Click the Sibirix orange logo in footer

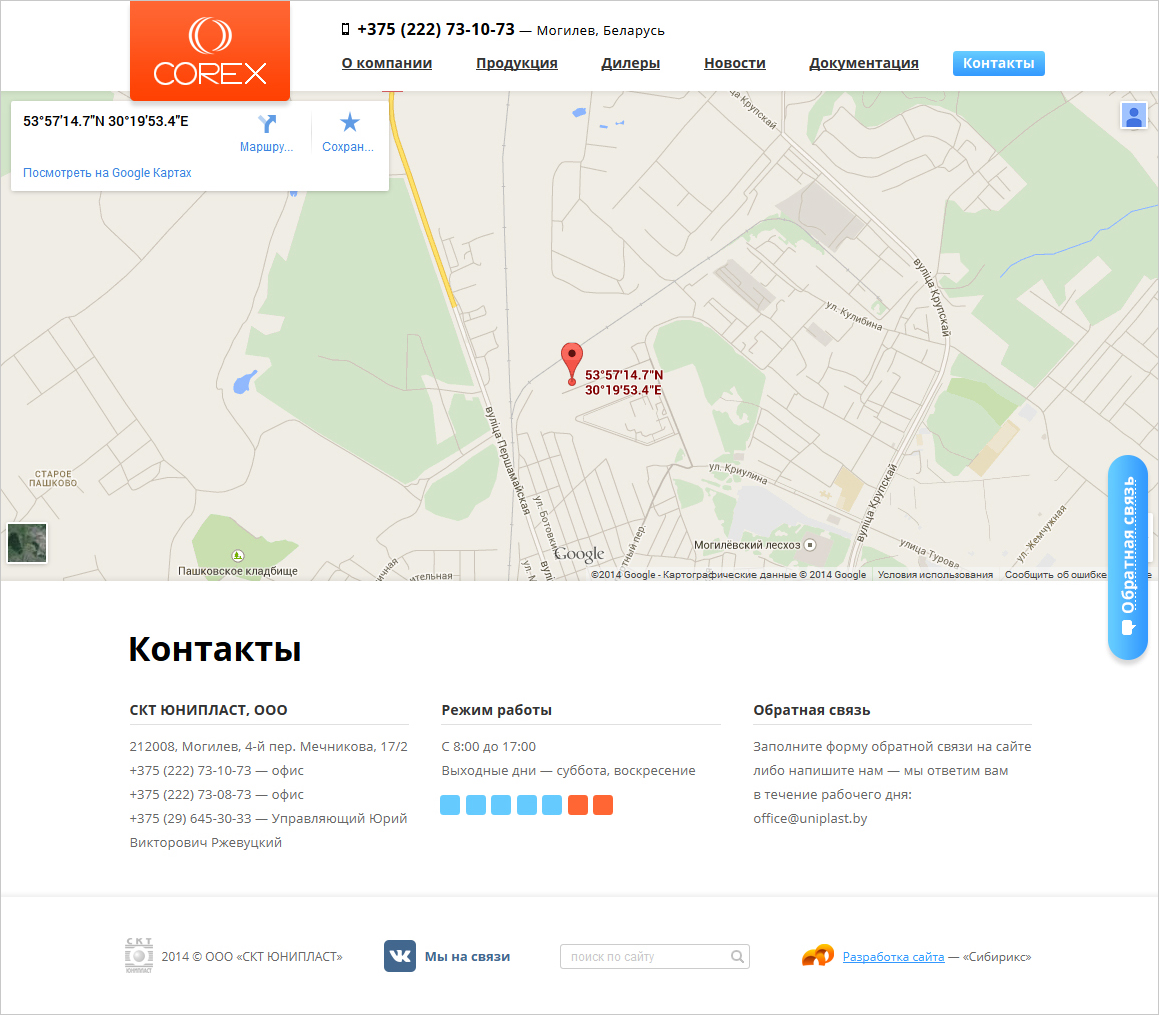pos(818,955)
